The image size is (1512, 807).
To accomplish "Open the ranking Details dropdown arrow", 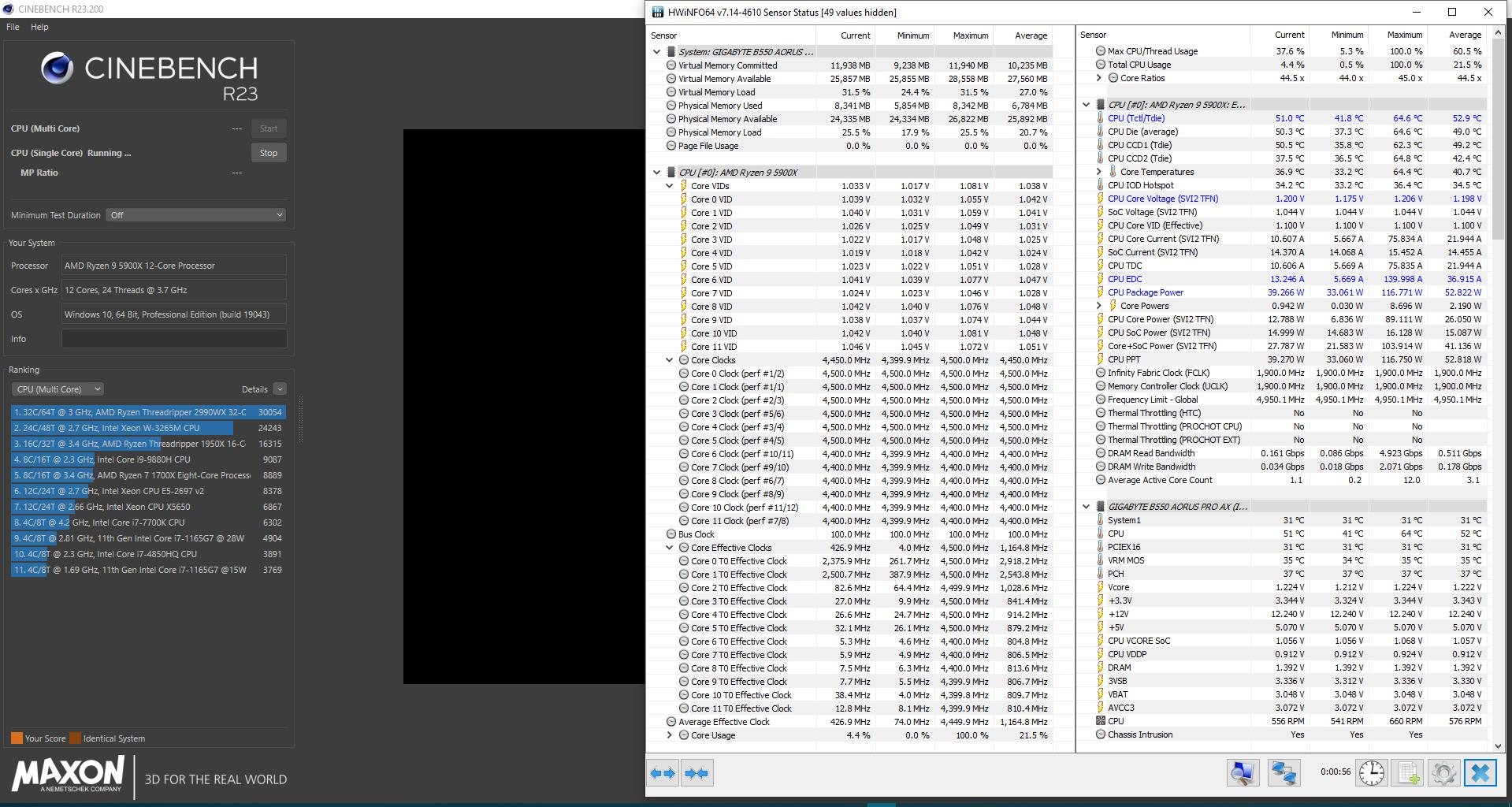I will pyautogui.click(x=280, y=389).
